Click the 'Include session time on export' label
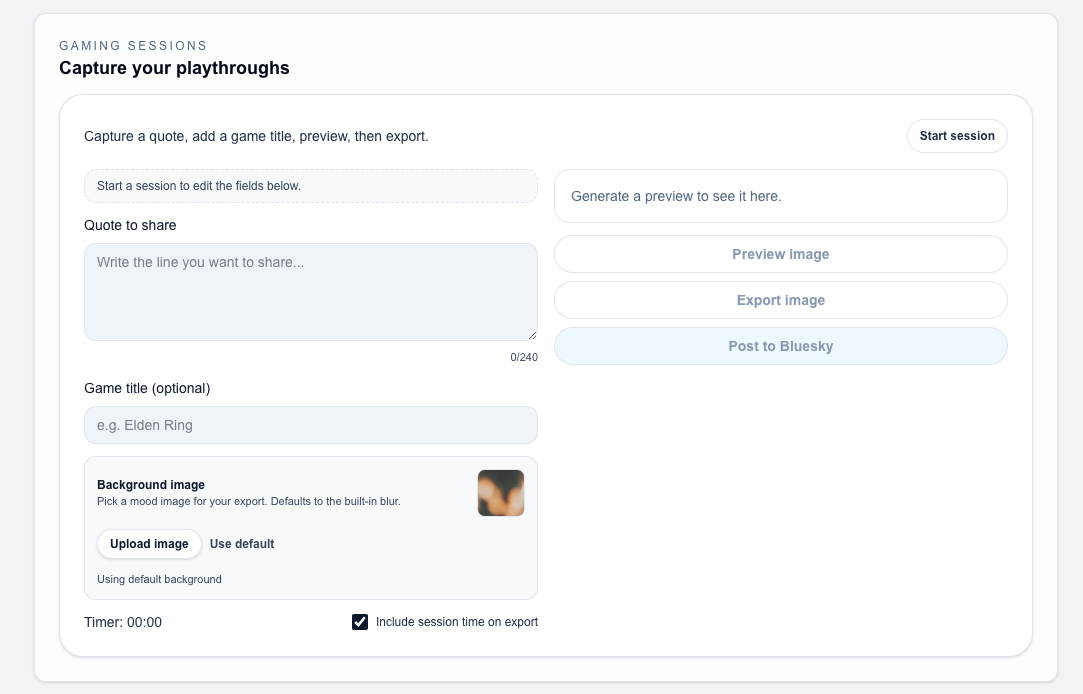This screenshot has height=694, width=1083. [x=457, y=622]
